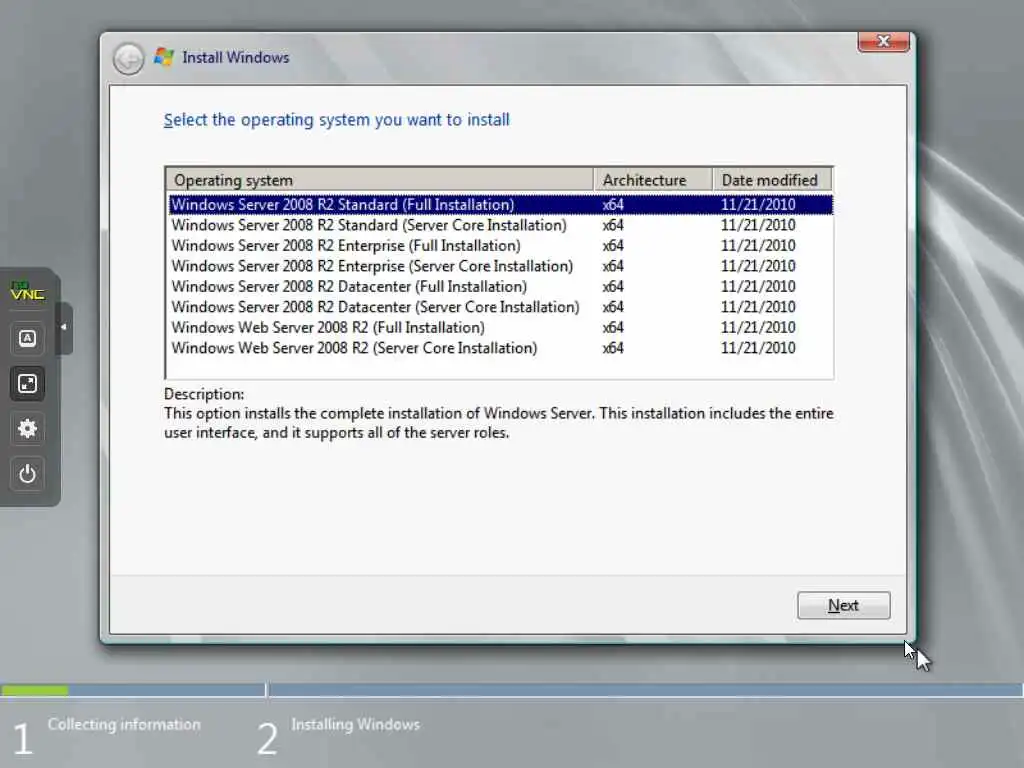Select Windows Web Server 2008 R2 (Server Core Installation)
The image size is (1024, 768).
coord(500,348)
